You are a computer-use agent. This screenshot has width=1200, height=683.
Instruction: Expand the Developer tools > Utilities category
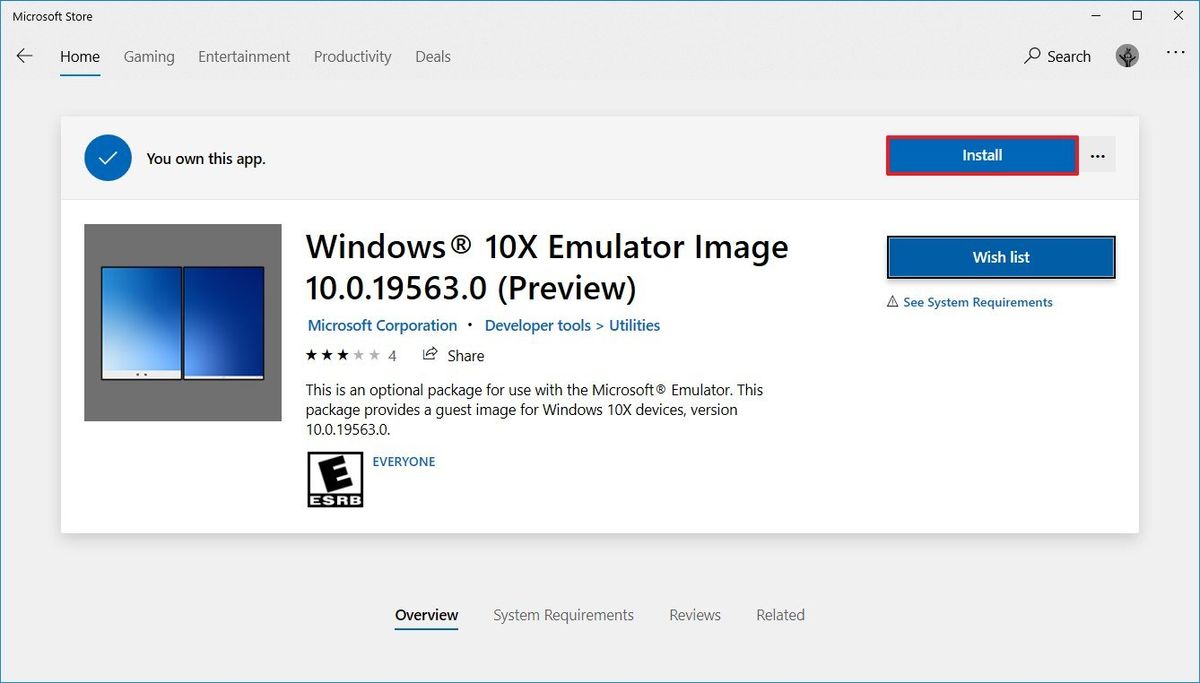tap(572, 325)
